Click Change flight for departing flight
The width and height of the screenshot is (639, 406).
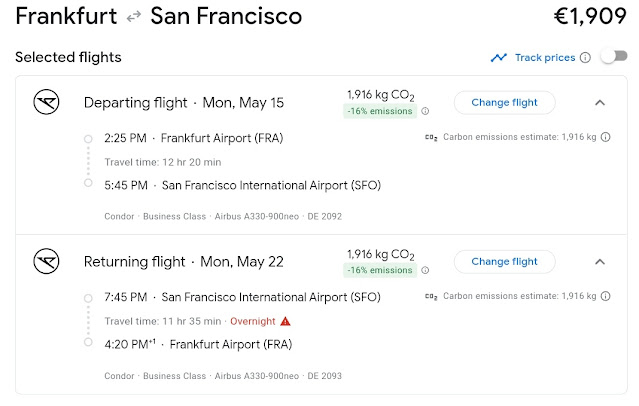504,102
